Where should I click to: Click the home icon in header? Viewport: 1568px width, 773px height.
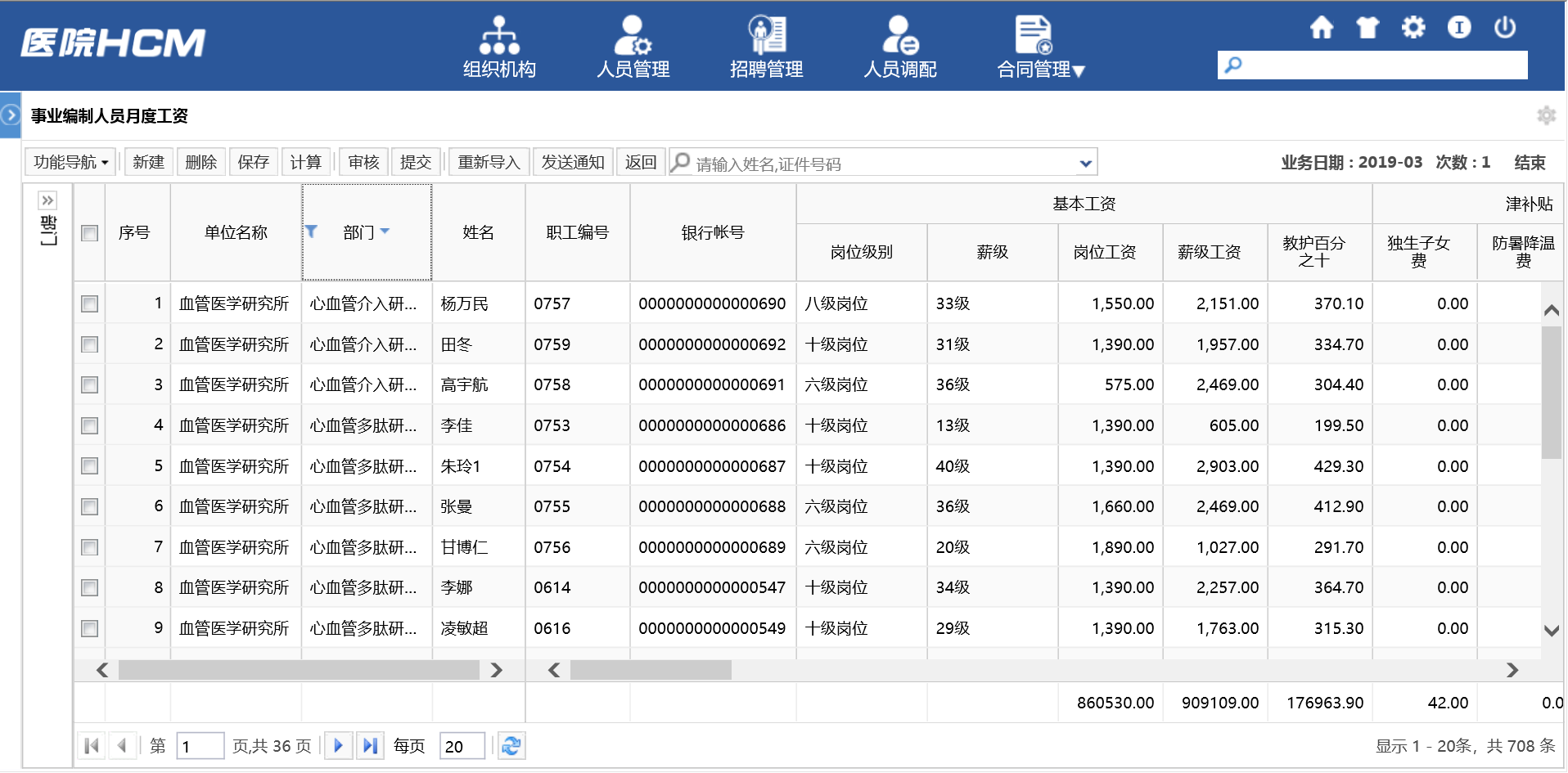pyautogui.click(x=1321, y=28)
